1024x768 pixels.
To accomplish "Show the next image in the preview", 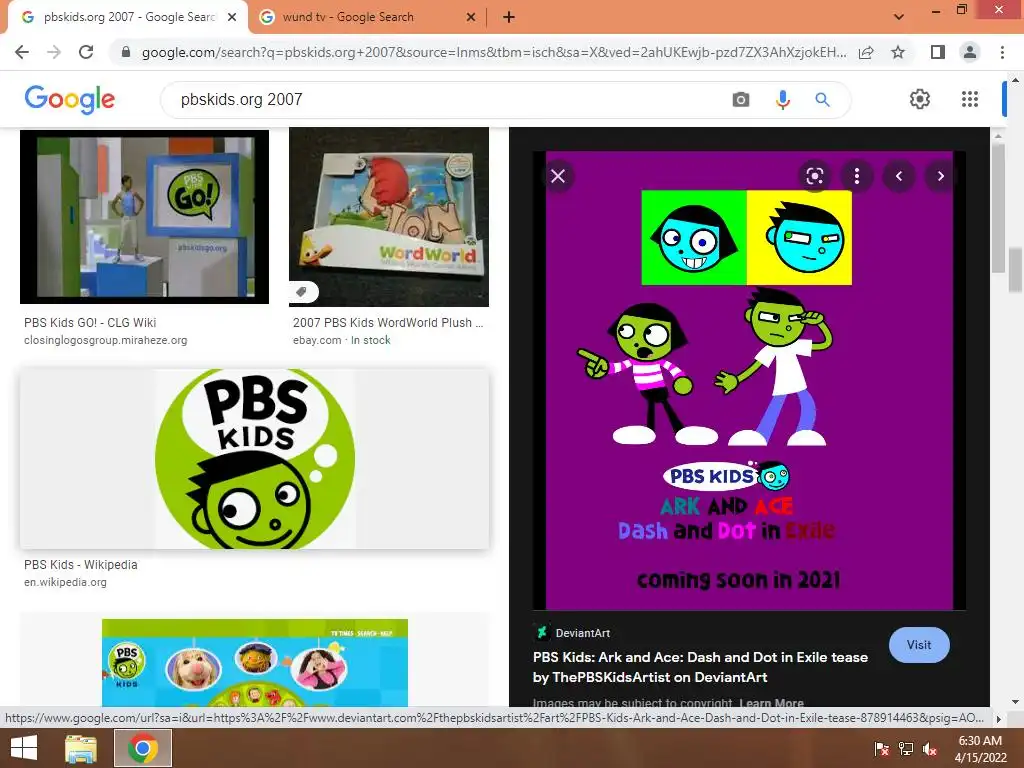I will click(x=940, y=176).
